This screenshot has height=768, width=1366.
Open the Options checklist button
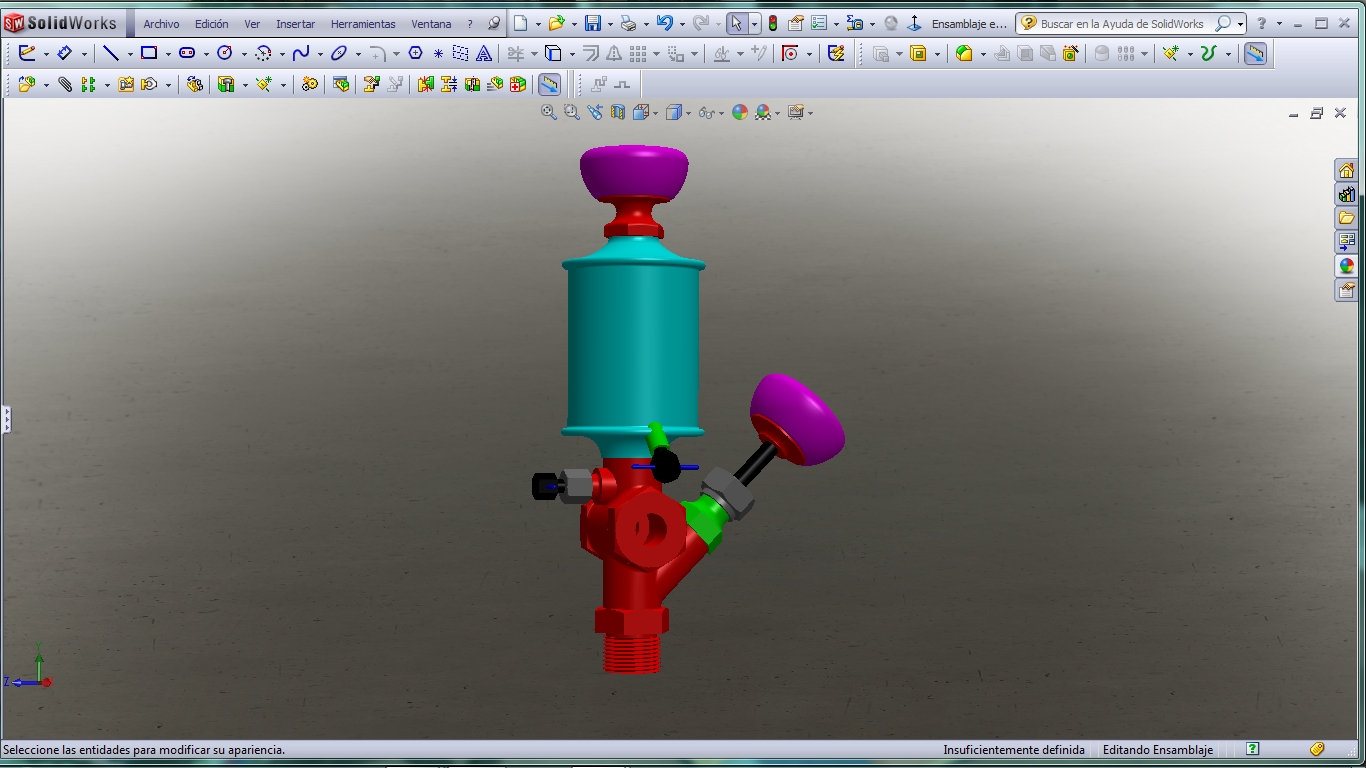click(x=819, y=23)
